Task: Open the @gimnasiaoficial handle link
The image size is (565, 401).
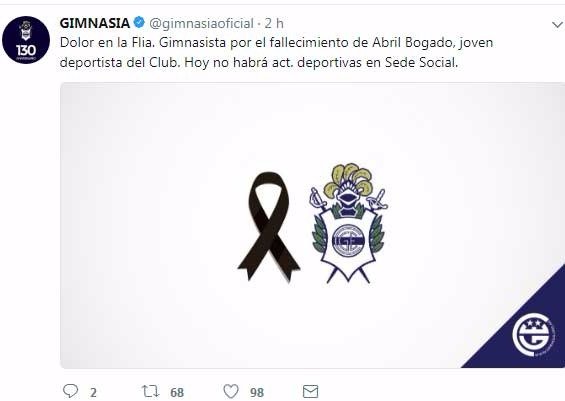Action: pyautogui.click(x=201, y=24)
